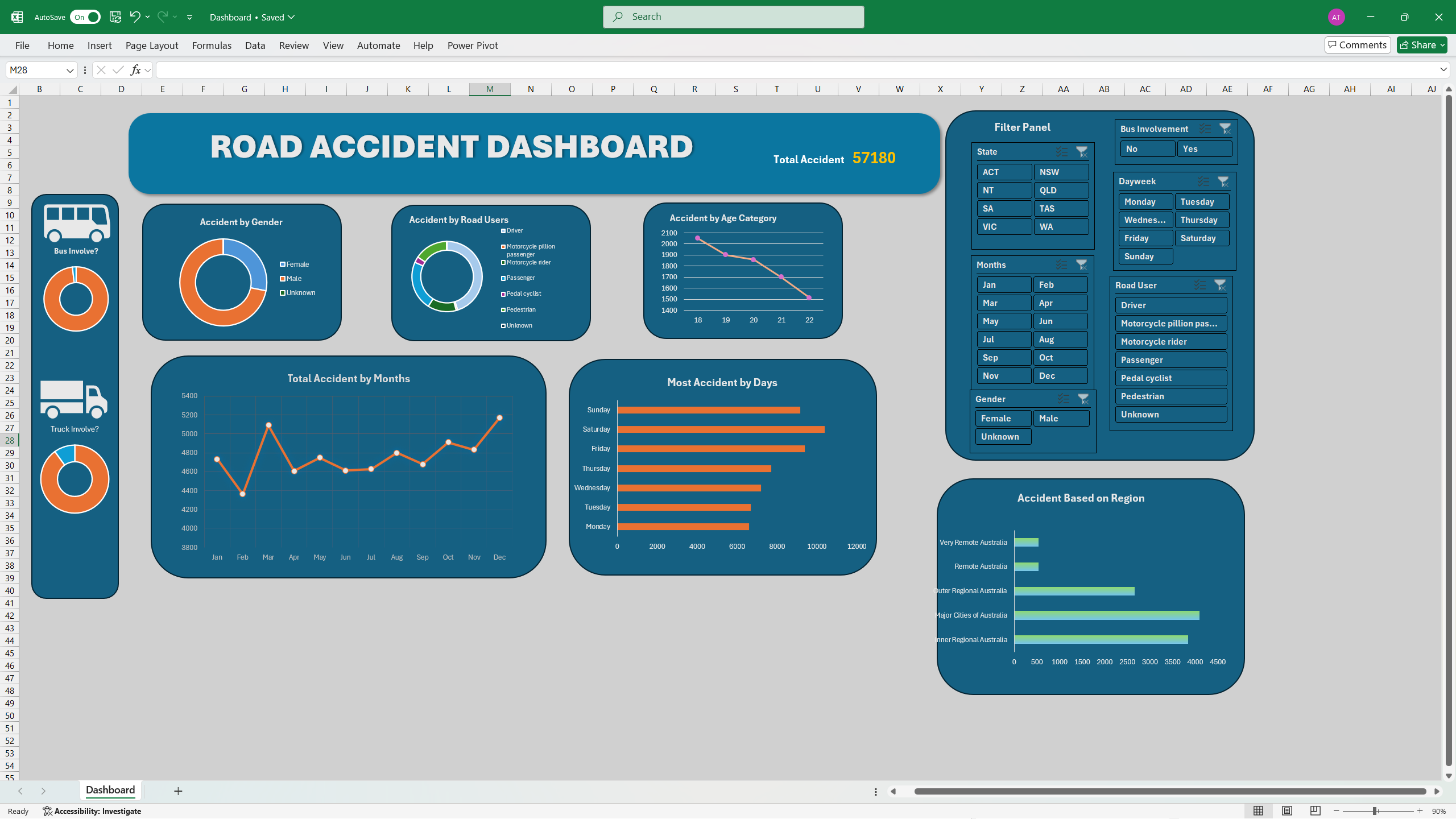Toggle Yes in Bus Involvement slicer

[x=1205, y=149]
